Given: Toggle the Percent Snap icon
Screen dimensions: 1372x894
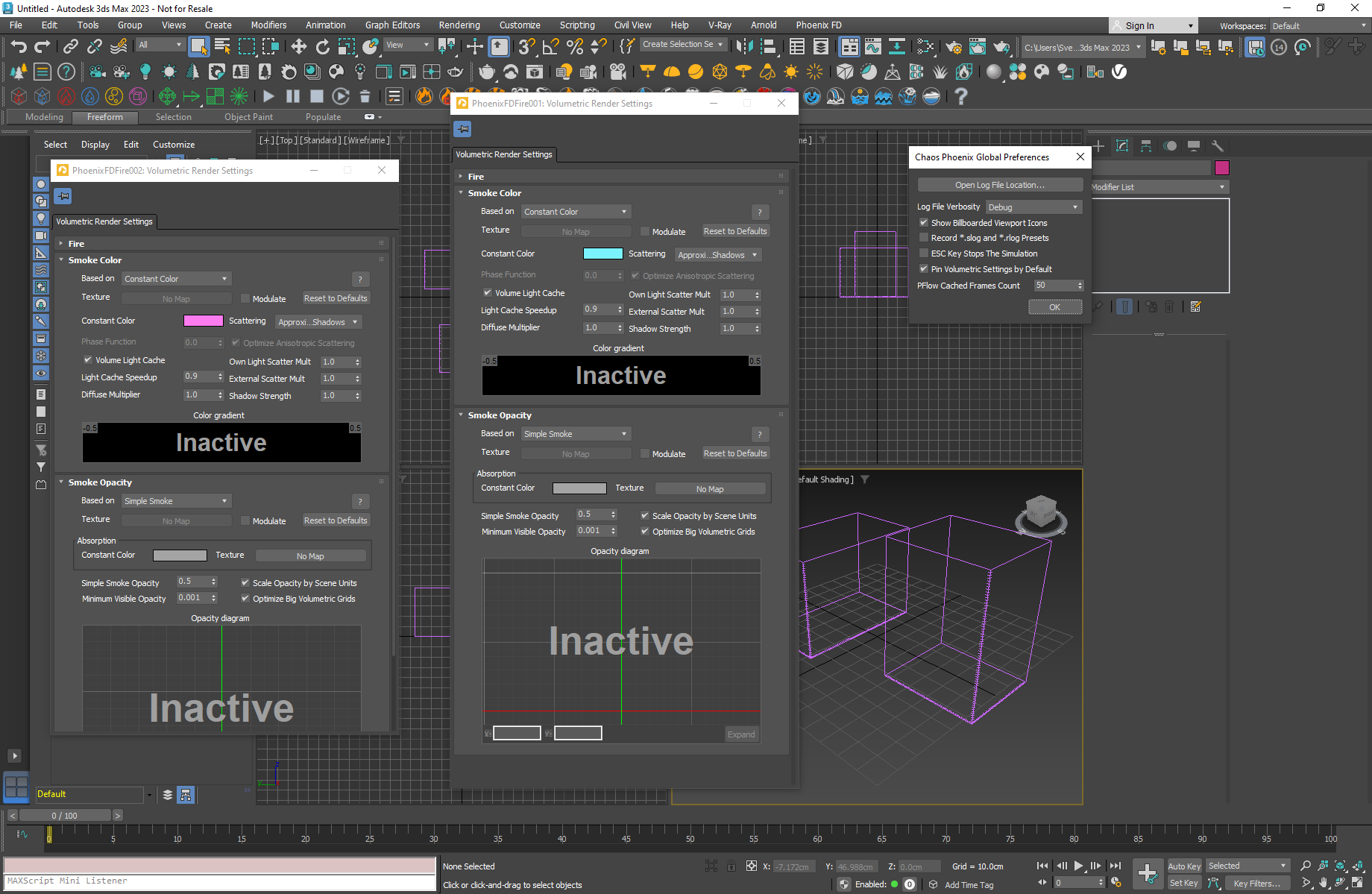Looking at the screenshot, I should [x=575, y=46].
